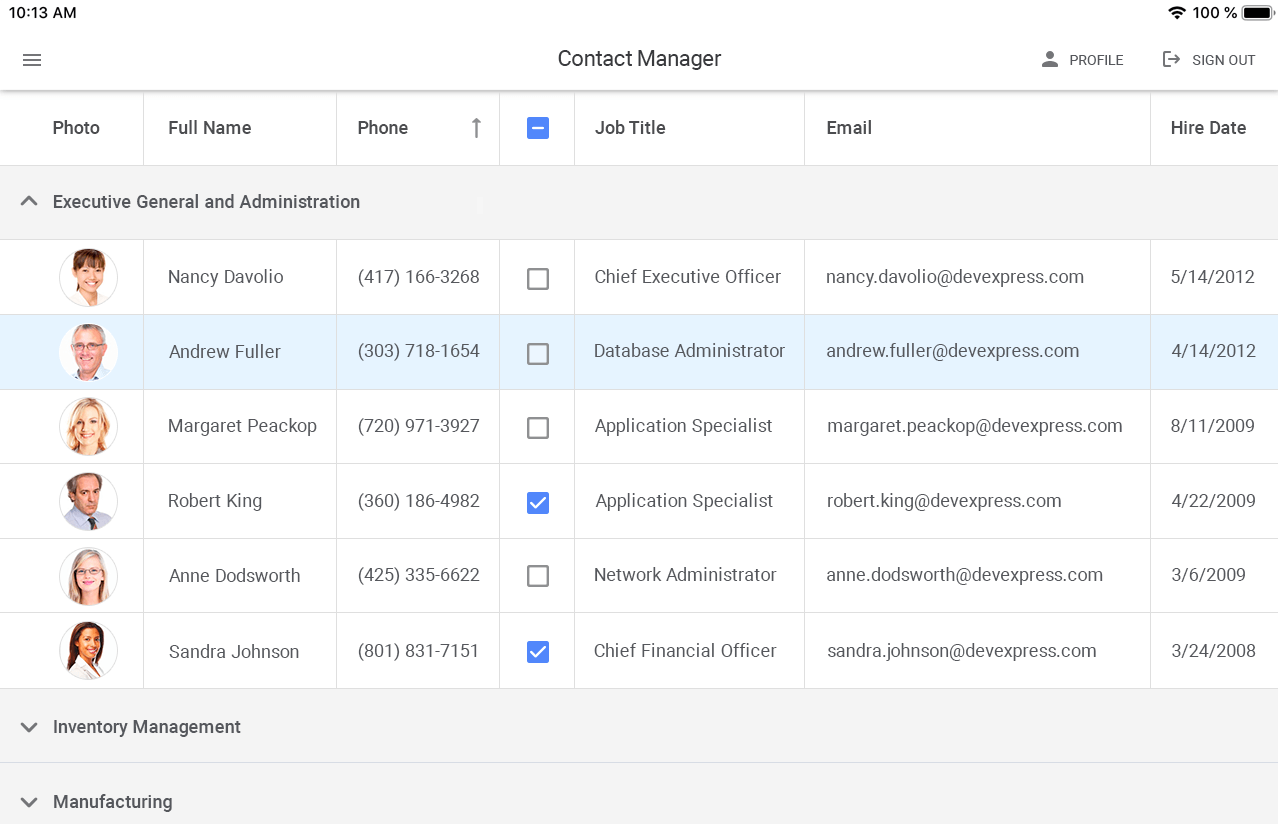The height and width of the screenshot is (824, 1278).
Task: Uncheck Sandra Johnson's row checkbox
Action: [537, 651]
